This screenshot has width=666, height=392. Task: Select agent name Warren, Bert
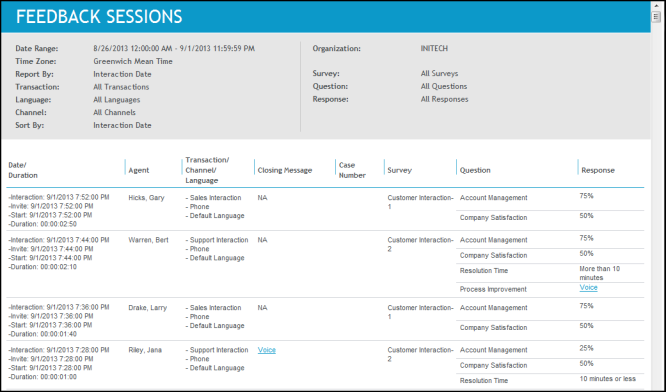point(148,240)
